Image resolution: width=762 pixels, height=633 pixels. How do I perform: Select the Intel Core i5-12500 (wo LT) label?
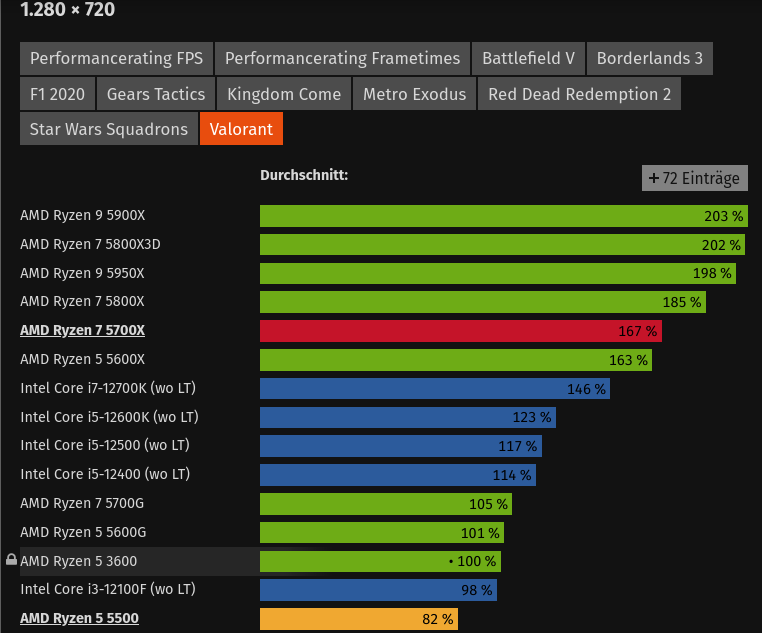click(105, 445)
